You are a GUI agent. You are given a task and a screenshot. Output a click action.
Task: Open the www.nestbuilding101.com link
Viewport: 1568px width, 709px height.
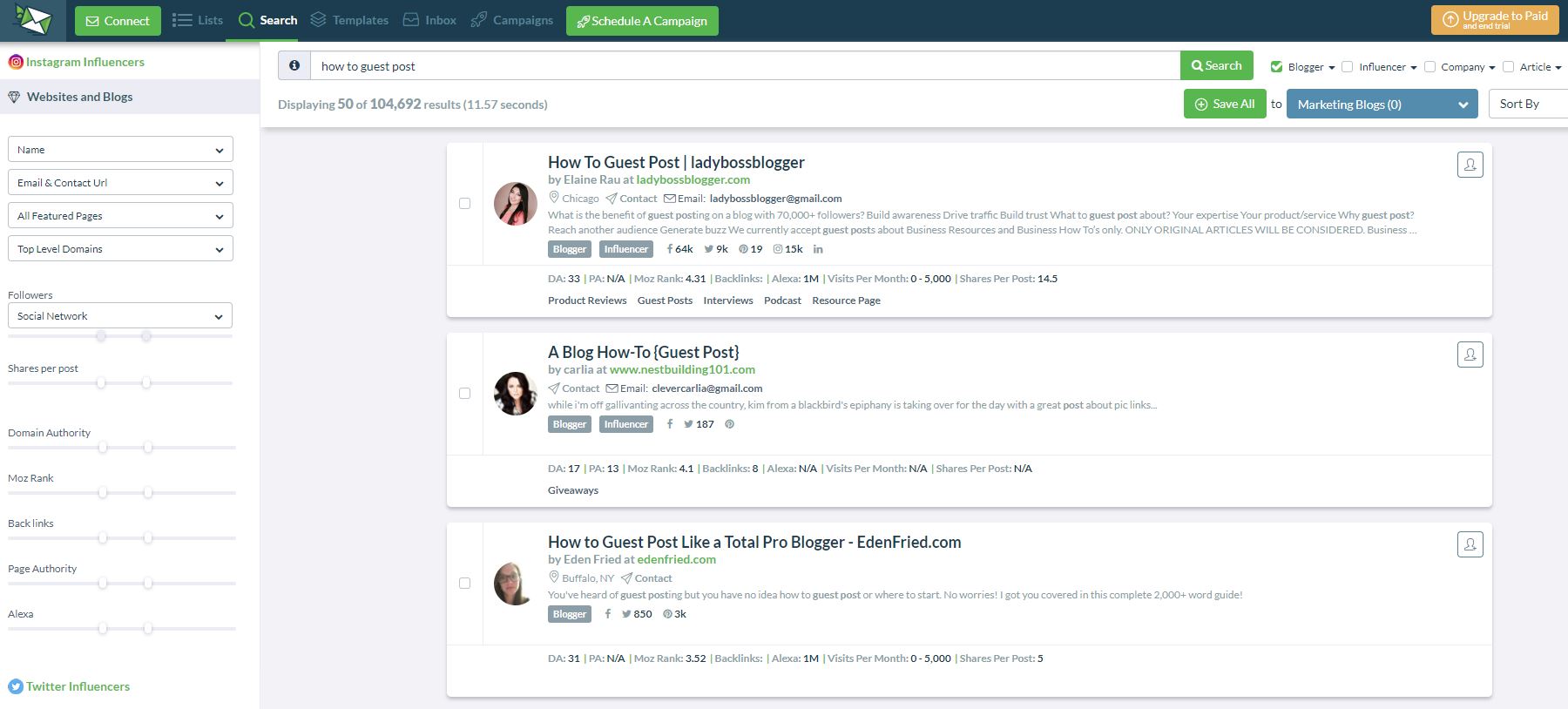click(682, 369)
